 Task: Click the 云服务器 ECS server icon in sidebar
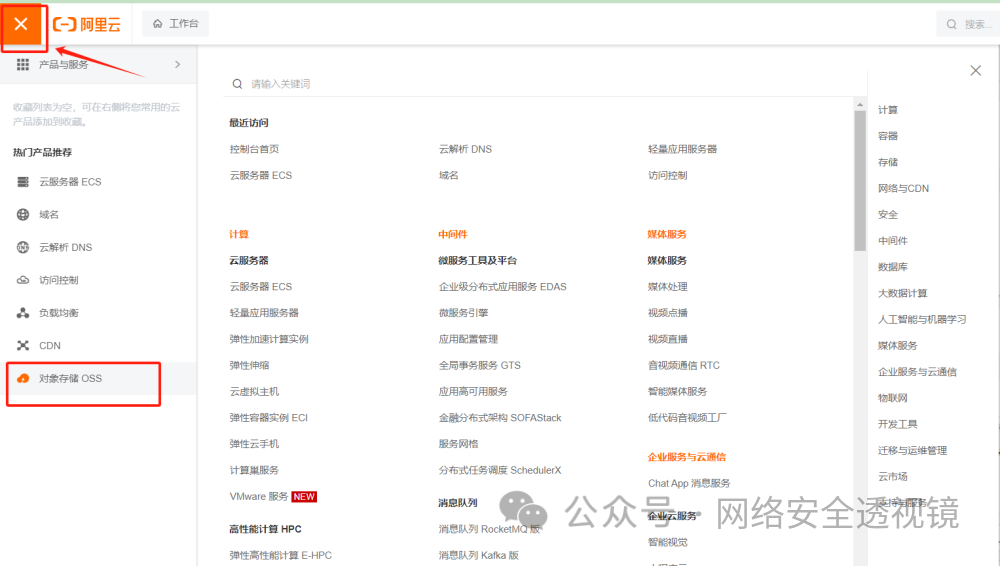tap(23, 182)
